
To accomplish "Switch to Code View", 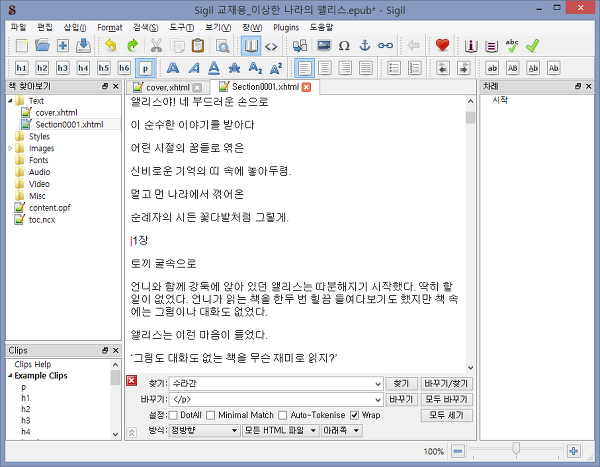I will (x=271, y=46).
